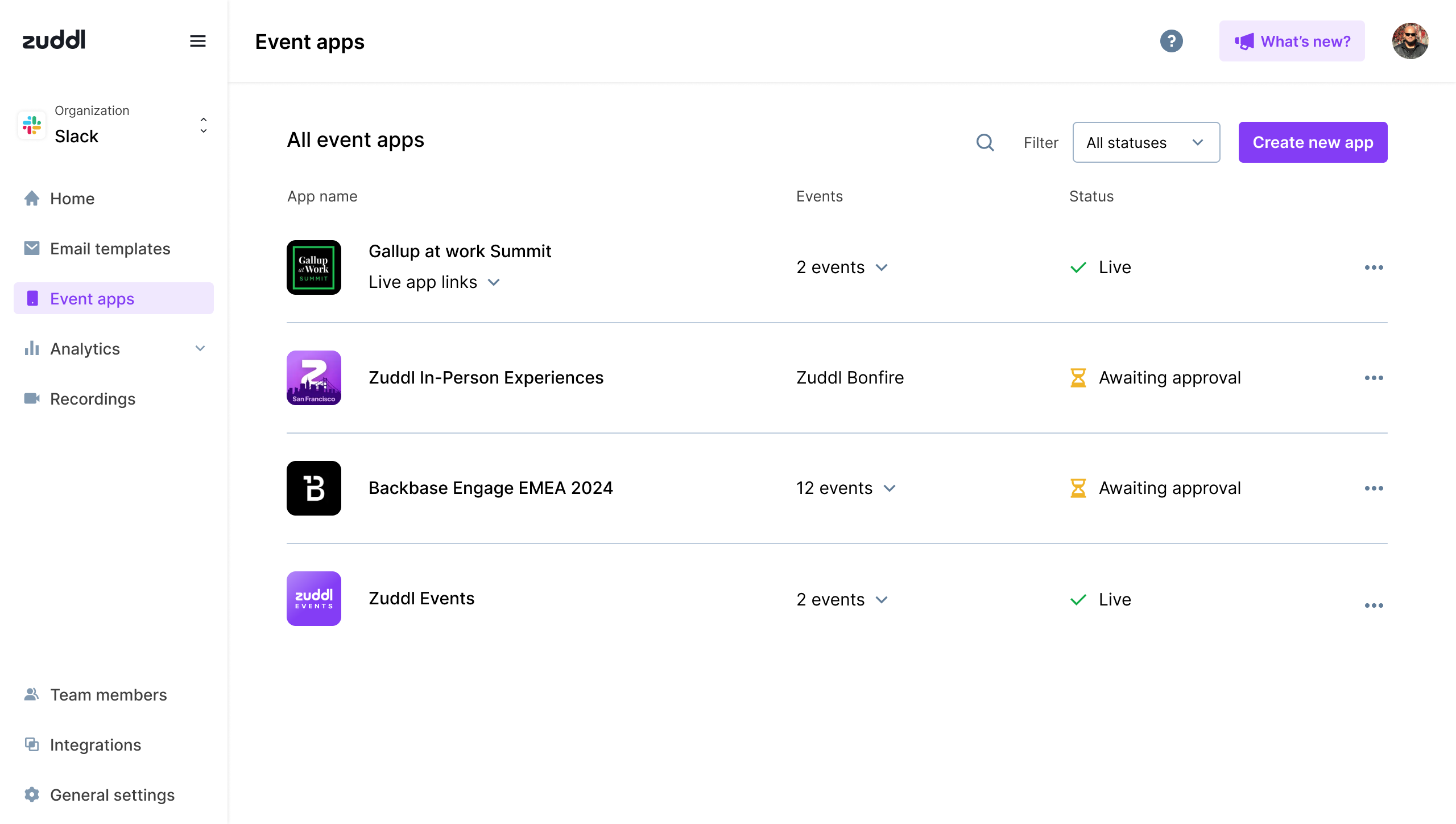Viewport: 1456px width, 824px height.
Task: Open more options for Zuddl Events
Action: pyautogui.click(x=1374, y=605)
